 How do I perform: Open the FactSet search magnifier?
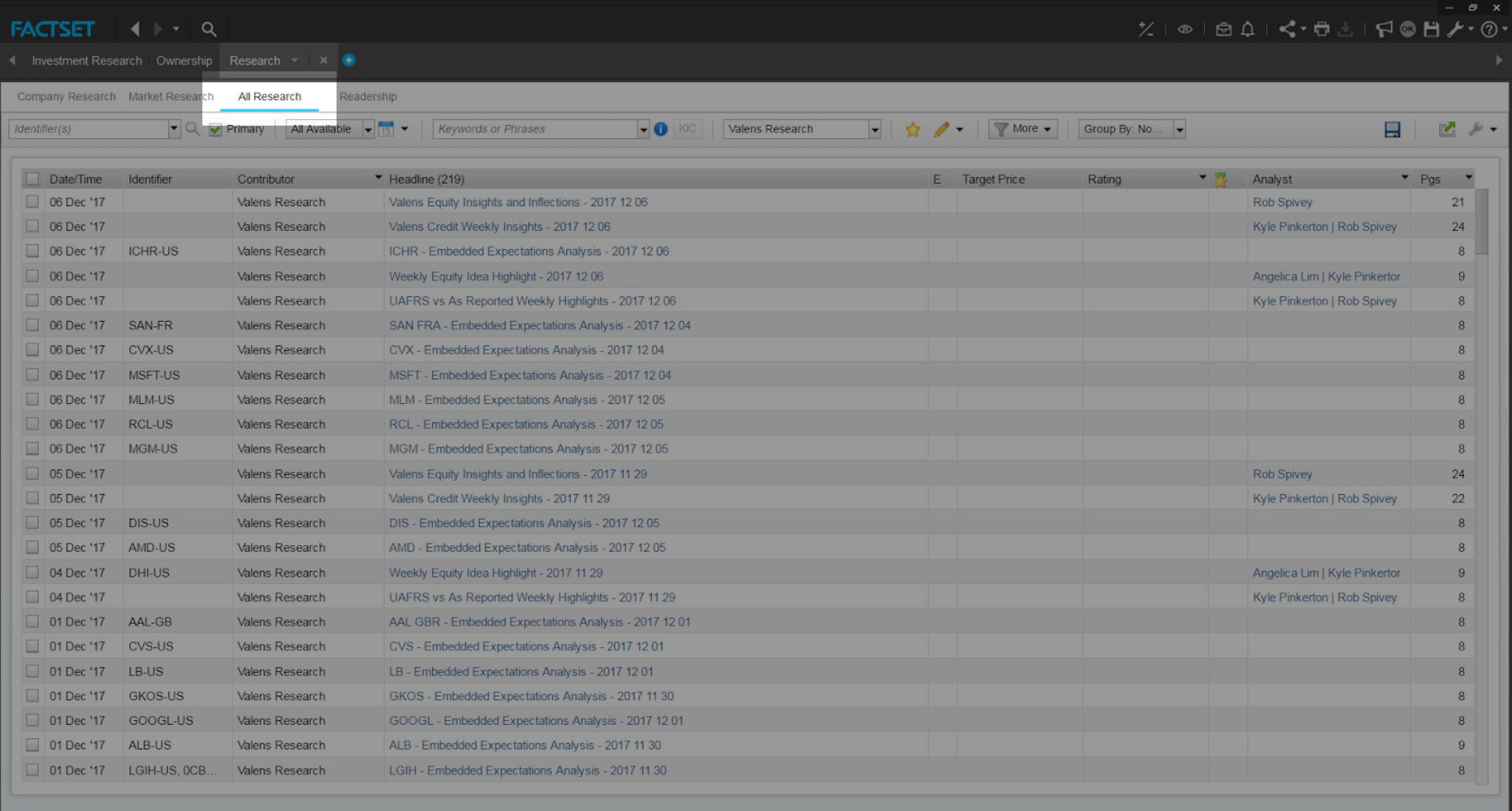(x=209, y=29)
